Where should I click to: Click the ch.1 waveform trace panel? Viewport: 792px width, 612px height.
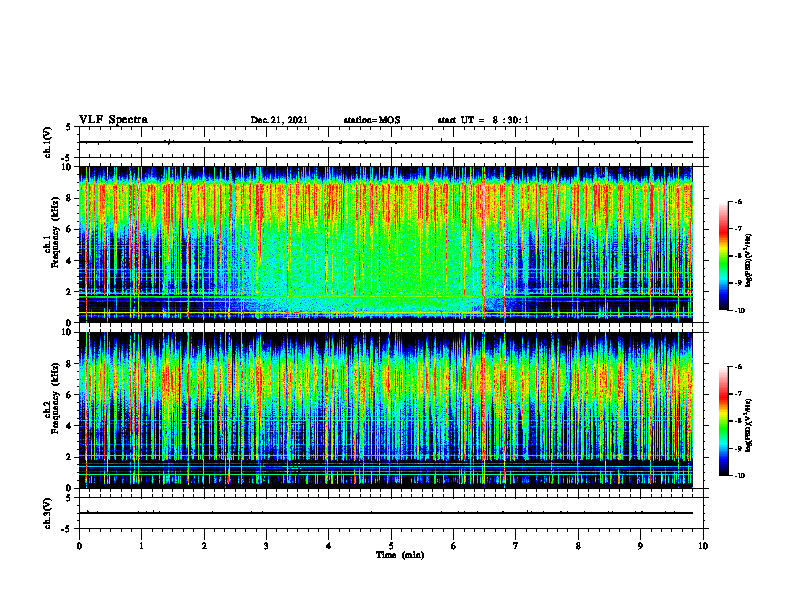click(391, 142)
